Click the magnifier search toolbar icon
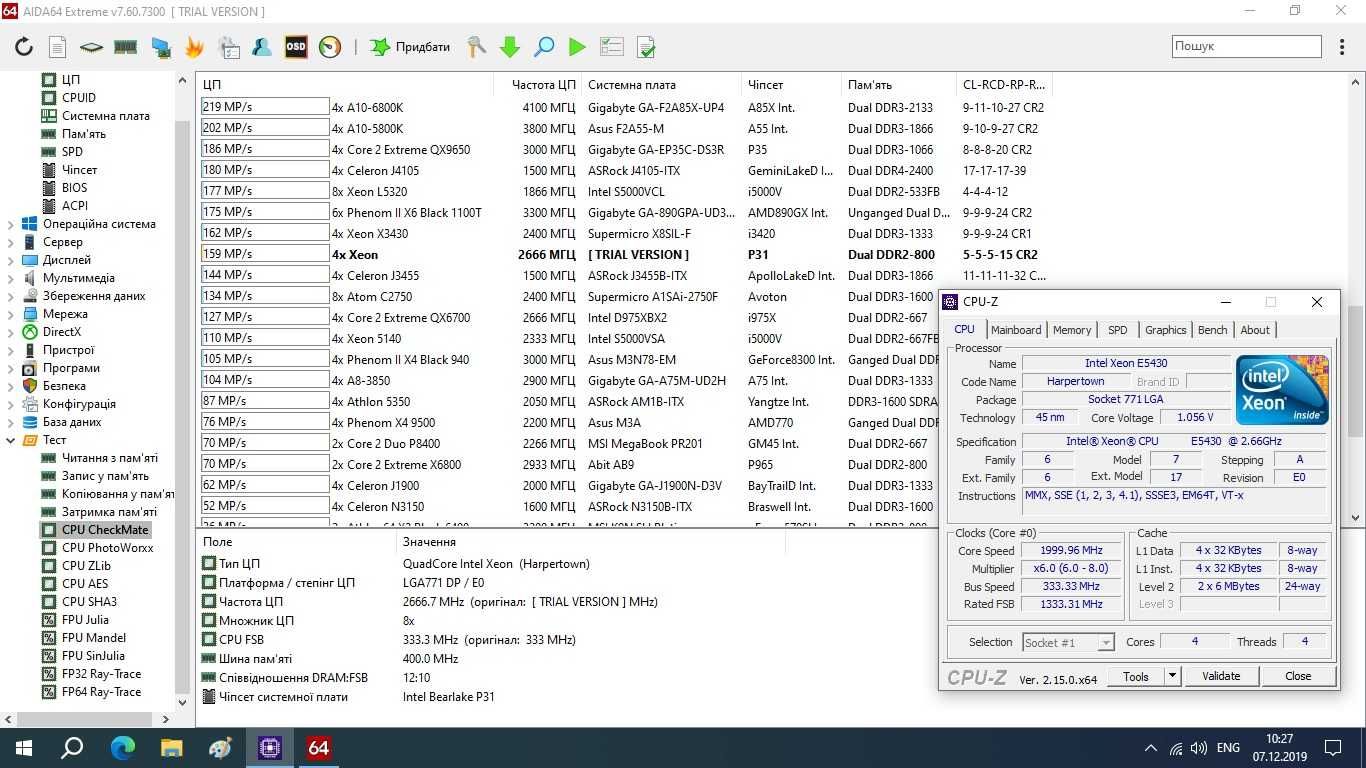This screenshot has width=1366, height=768. point(544,47)
